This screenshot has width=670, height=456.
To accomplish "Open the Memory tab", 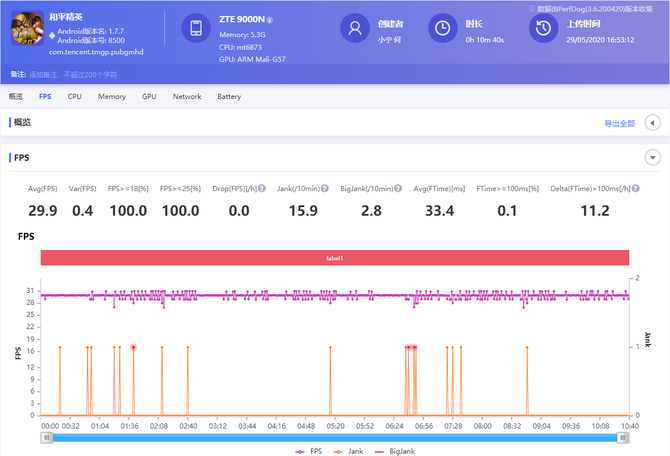I will (111, 96).
